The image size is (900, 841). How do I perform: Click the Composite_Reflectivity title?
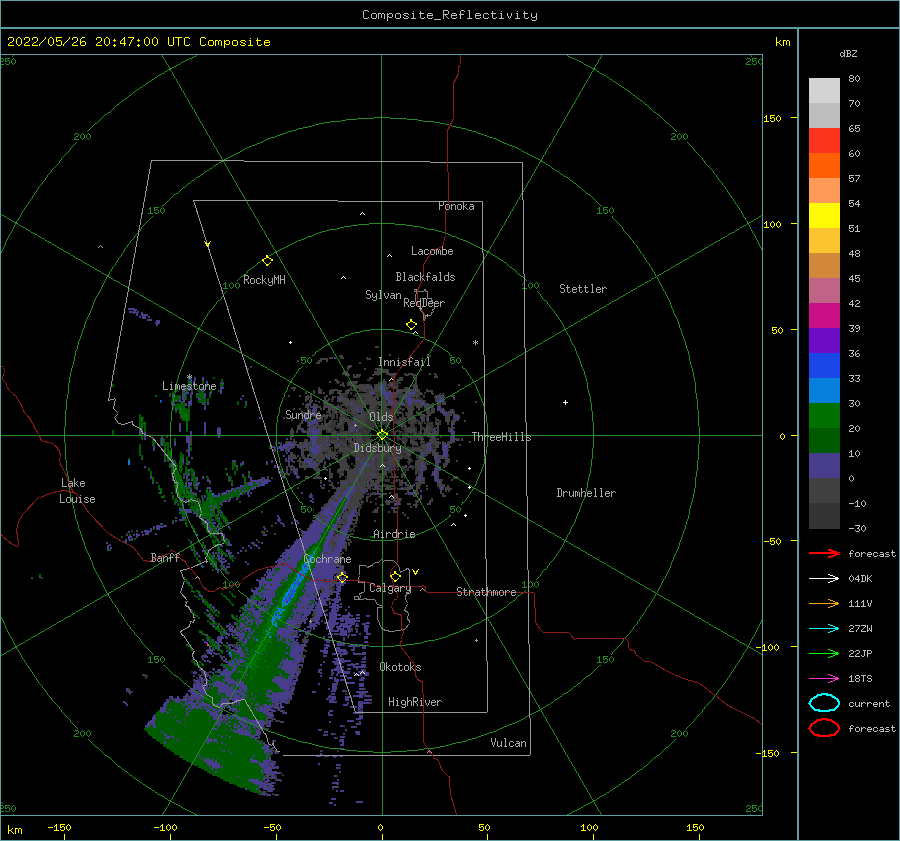(450, 15)
